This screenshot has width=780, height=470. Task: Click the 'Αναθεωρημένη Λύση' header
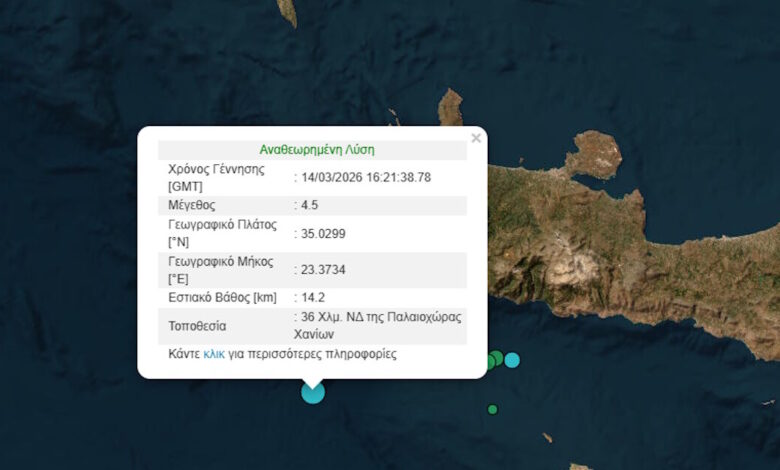tap(317, 150)
